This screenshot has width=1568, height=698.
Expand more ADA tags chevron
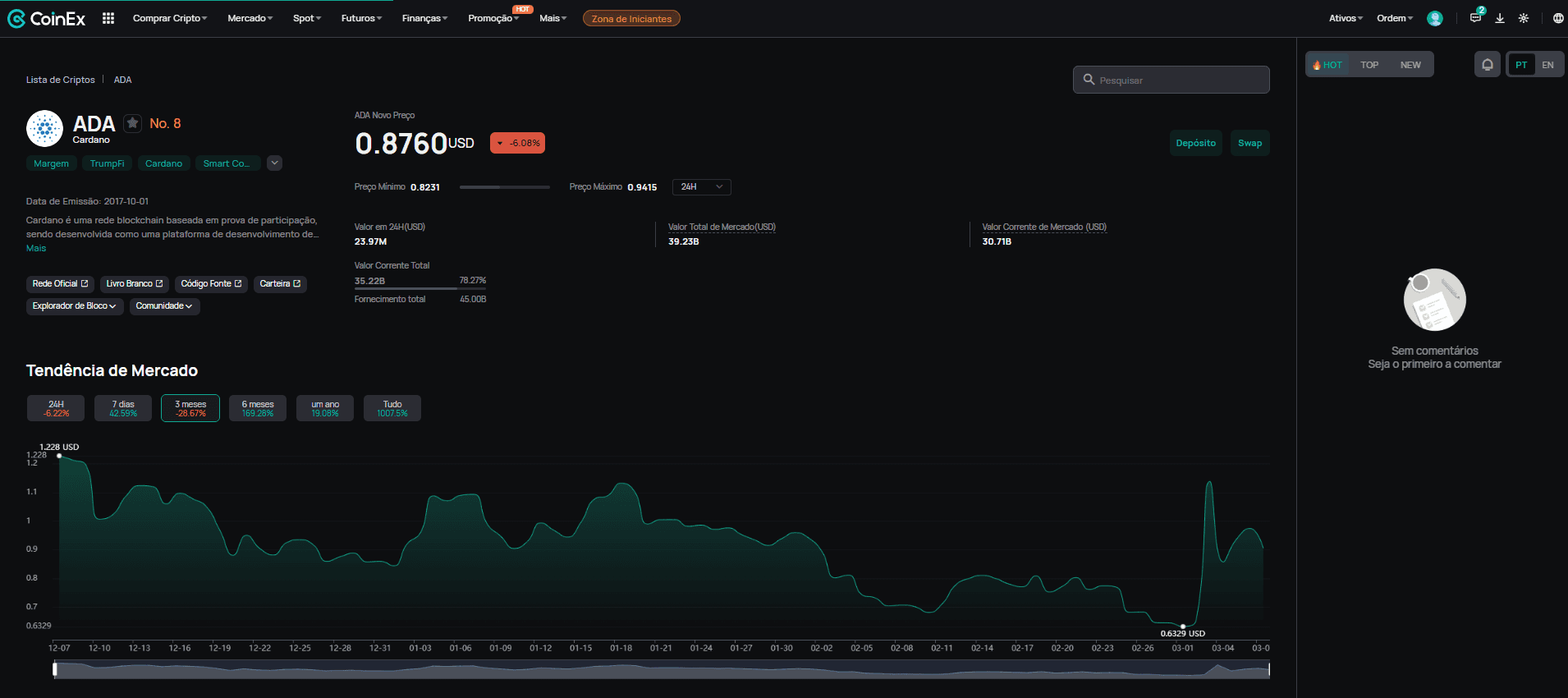(275, 163)
